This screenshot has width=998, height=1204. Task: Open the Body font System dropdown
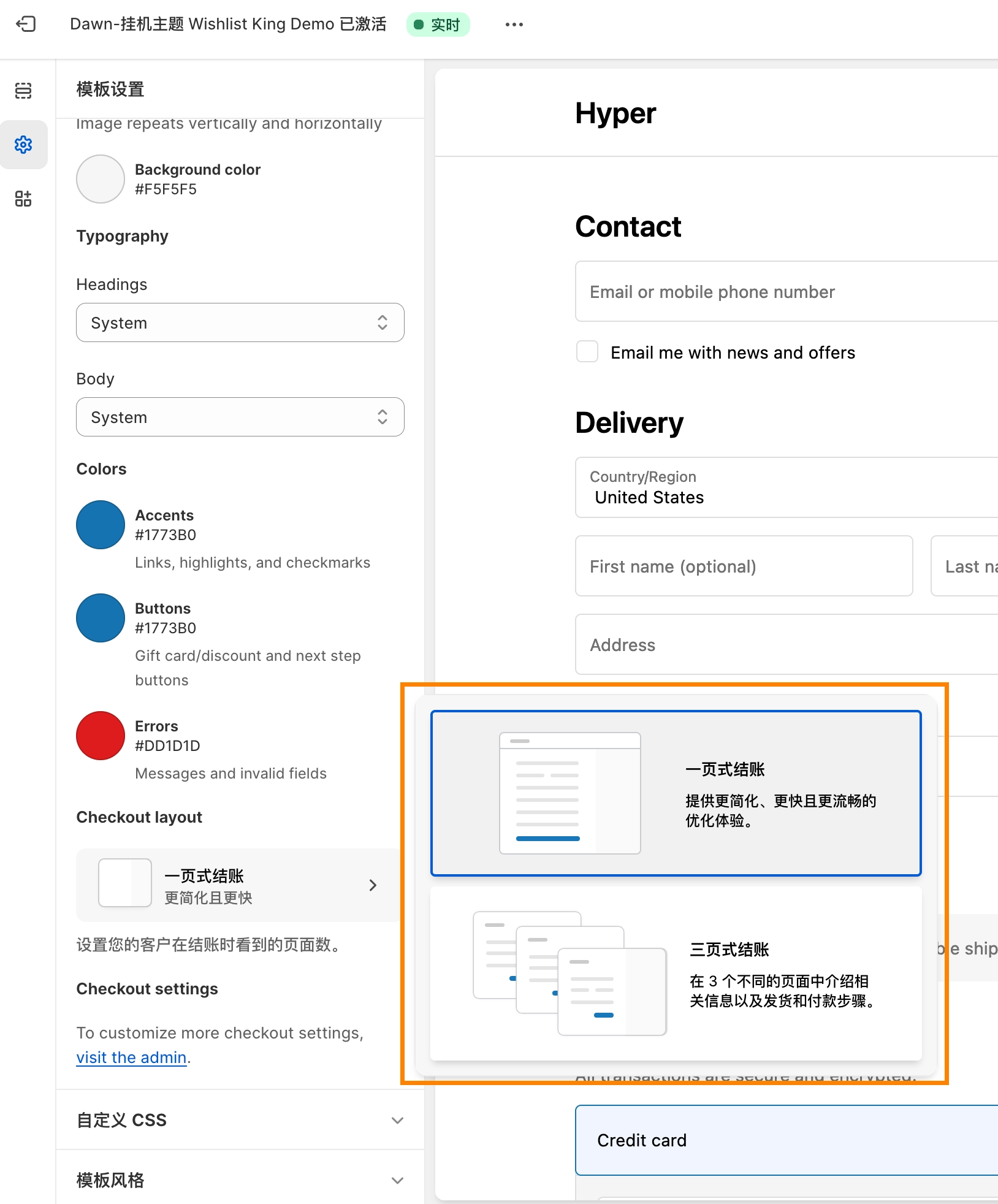[x=240, y=417]
